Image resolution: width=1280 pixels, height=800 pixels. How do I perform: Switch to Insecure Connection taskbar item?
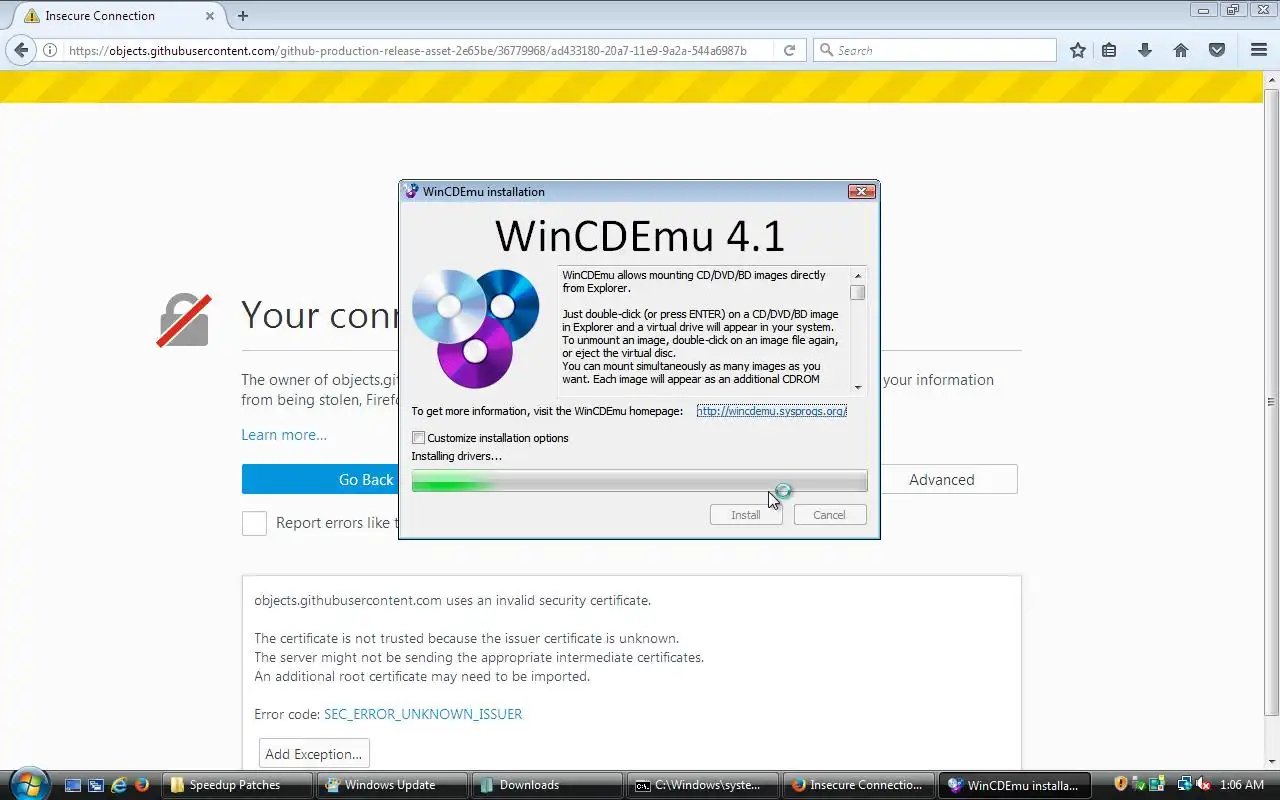pos(857,785)
